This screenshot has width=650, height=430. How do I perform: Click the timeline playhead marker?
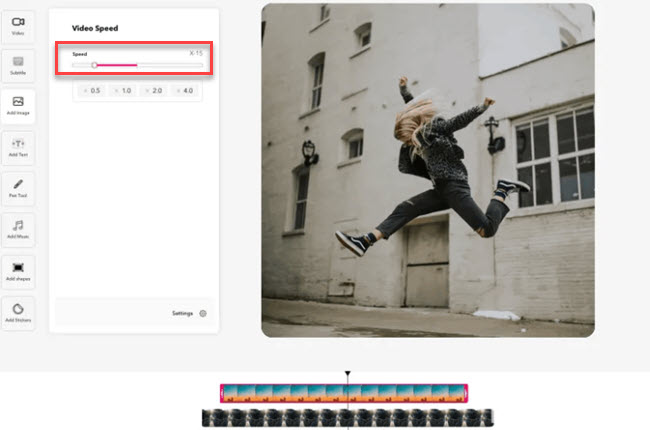click(348, 373)
